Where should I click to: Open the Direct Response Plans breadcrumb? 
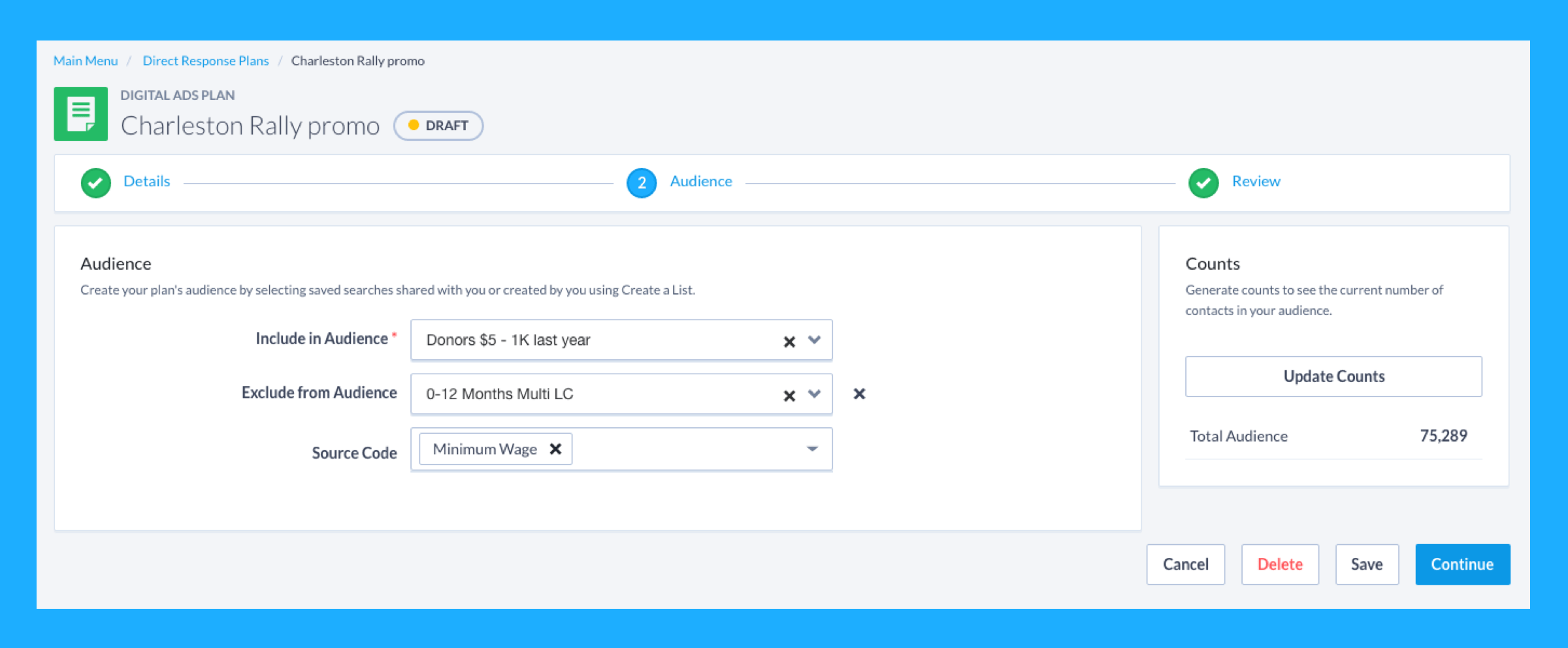click(x=206, y=61)
